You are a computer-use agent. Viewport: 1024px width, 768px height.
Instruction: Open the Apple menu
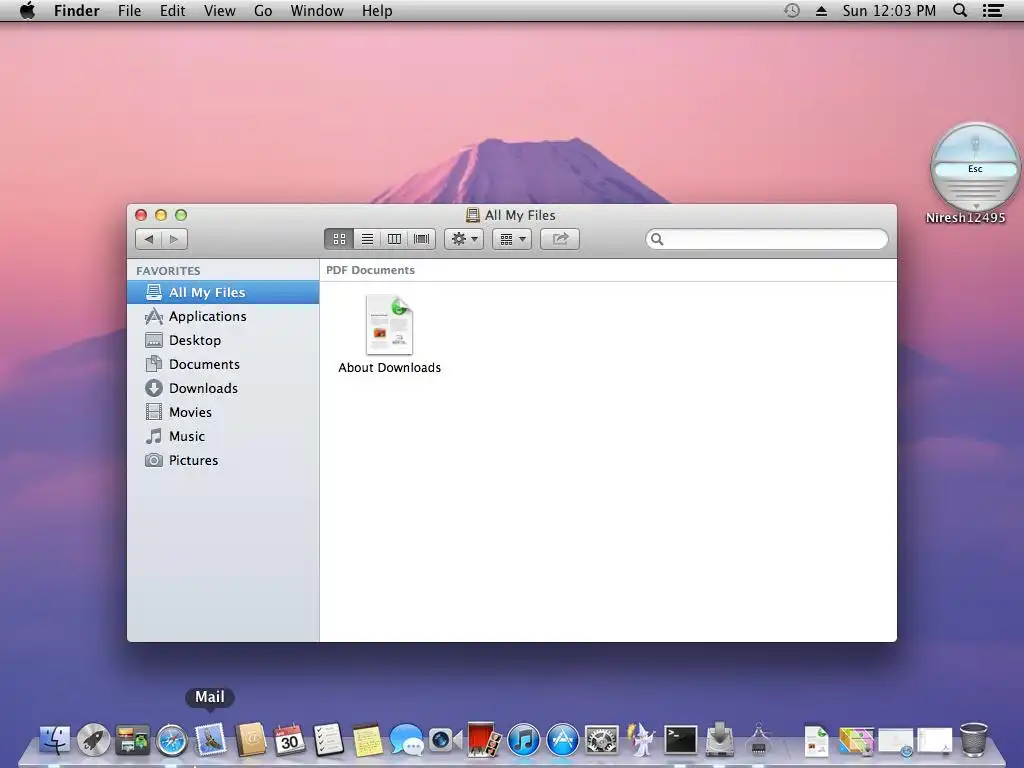[27, 11]
